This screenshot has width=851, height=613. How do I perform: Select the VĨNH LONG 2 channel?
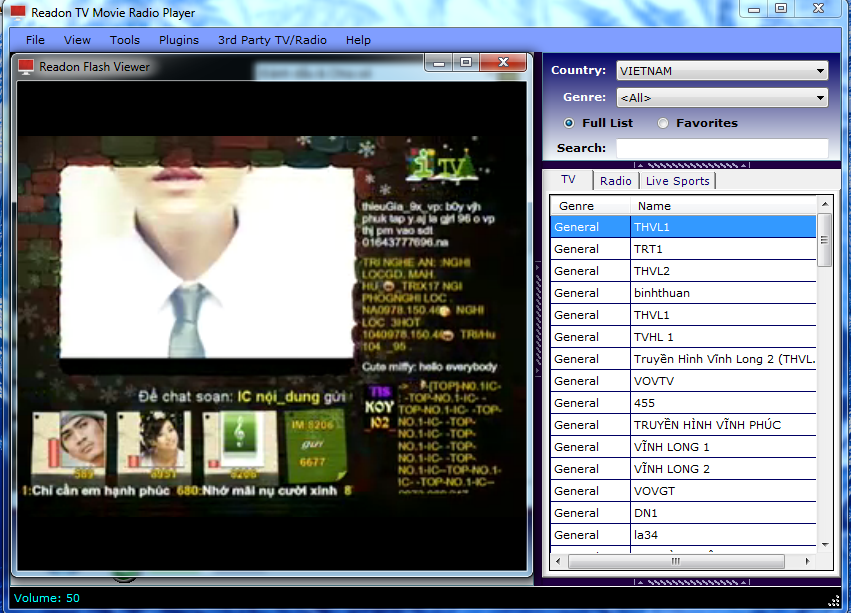pyautogui.click(x=683, y=469)
